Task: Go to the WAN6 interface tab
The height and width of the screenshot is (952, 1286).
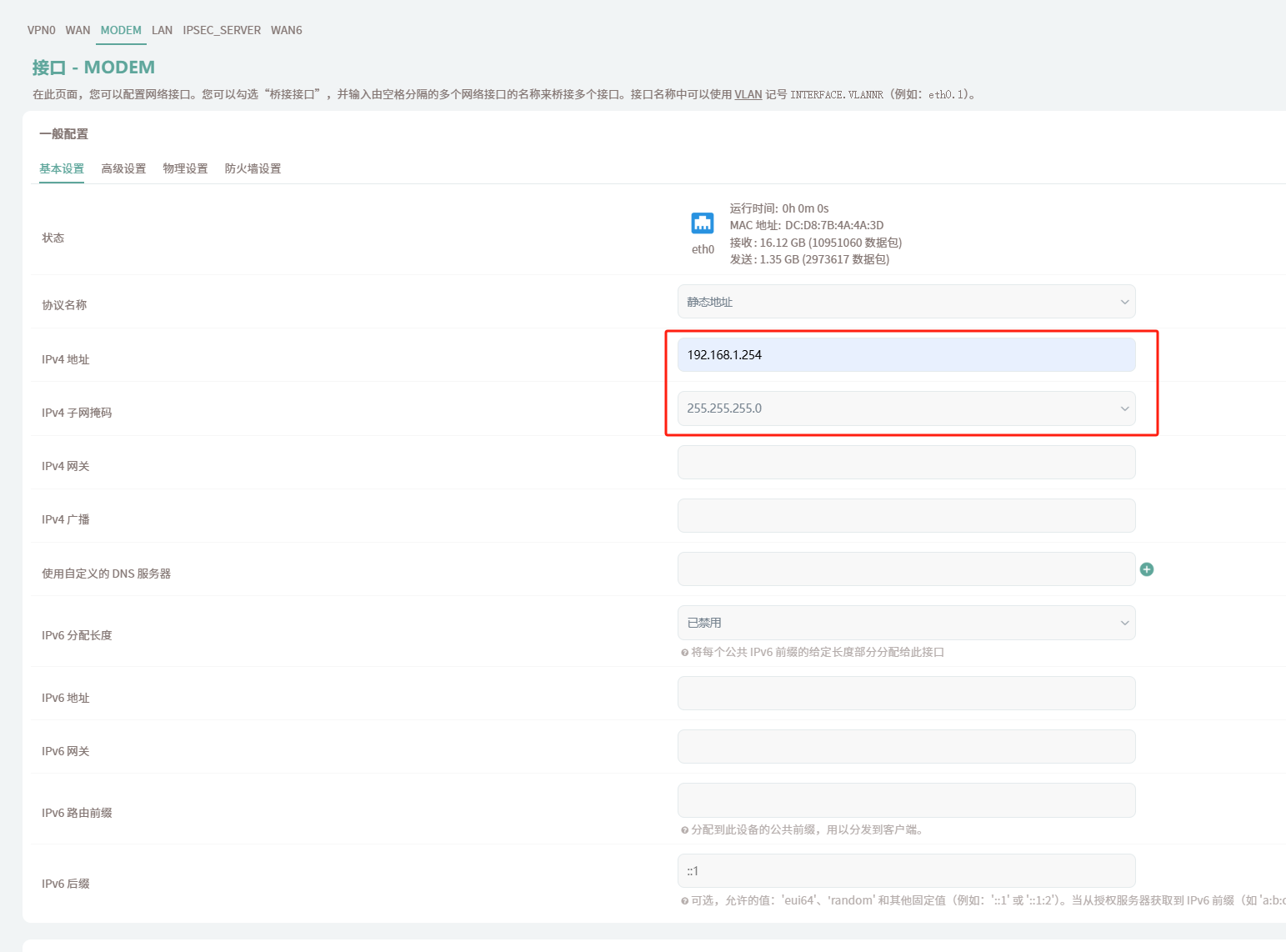Action: [286, 30]
